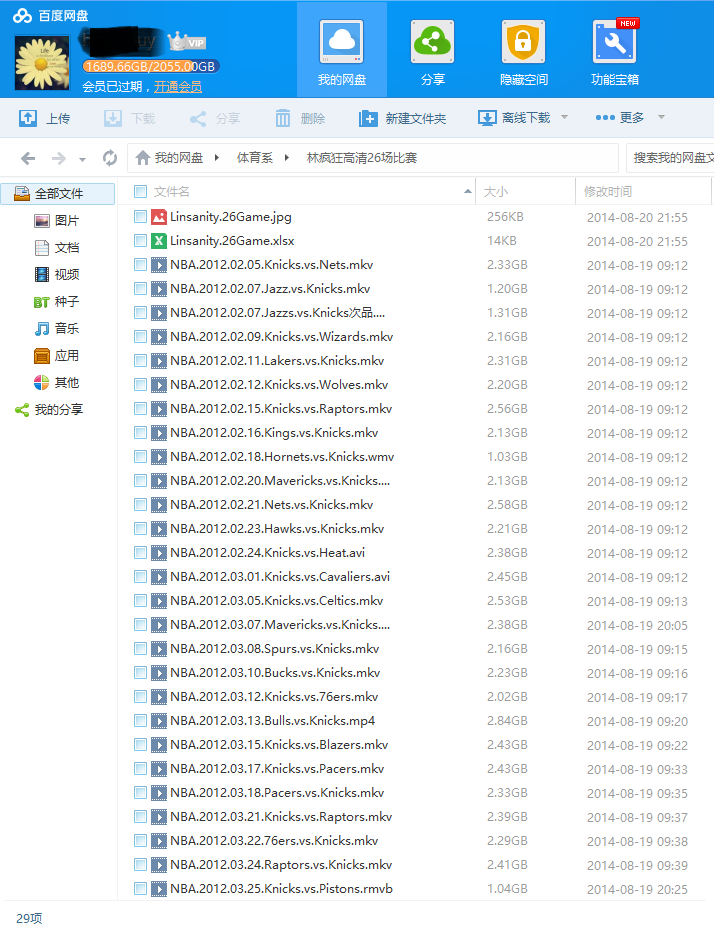Select 图片 category in sidebar
714x937 pixels.
click(57, 221)
